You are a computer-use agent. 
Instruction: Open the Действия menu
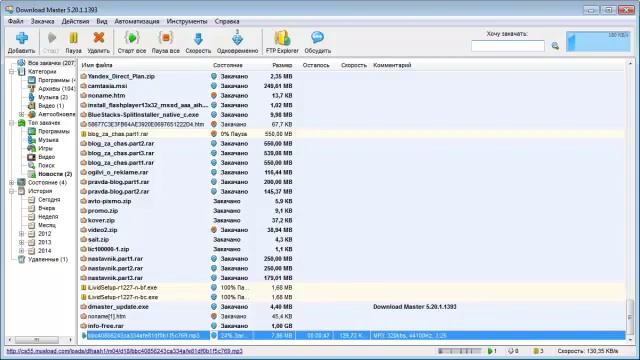[75, 21]
